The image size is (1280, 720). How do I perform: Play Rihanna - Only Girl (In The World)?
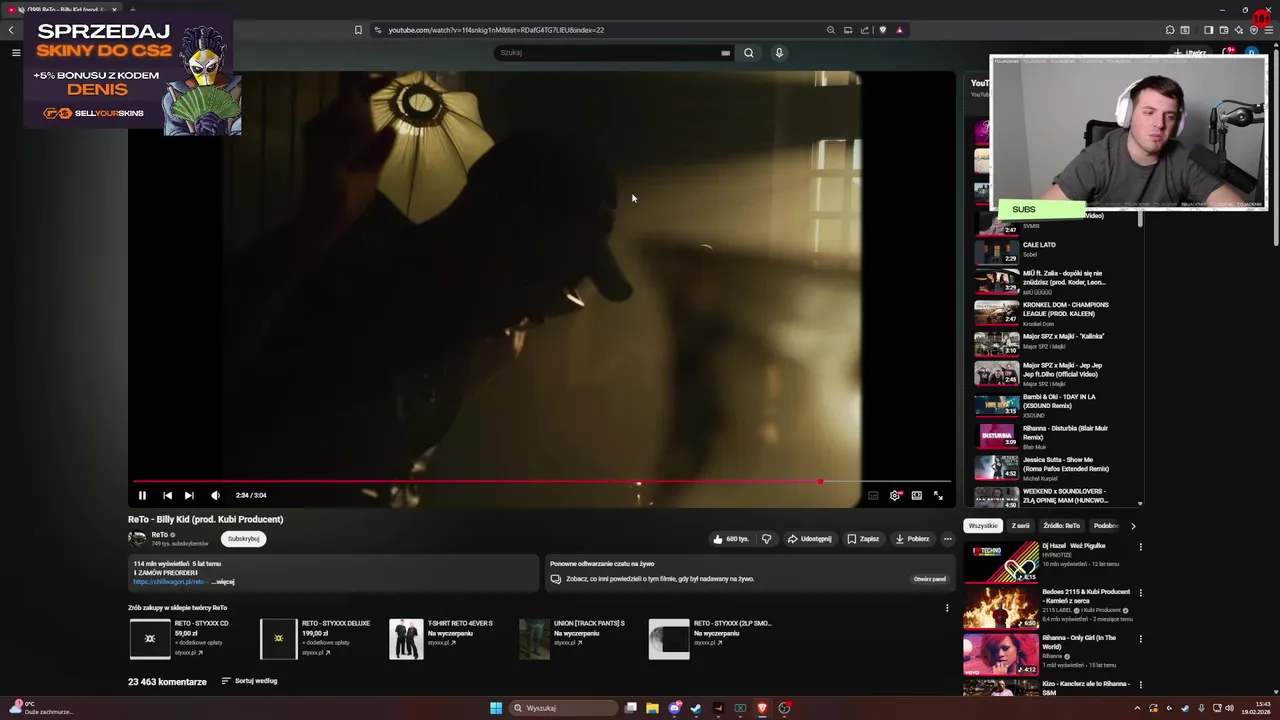point(1001,654)
